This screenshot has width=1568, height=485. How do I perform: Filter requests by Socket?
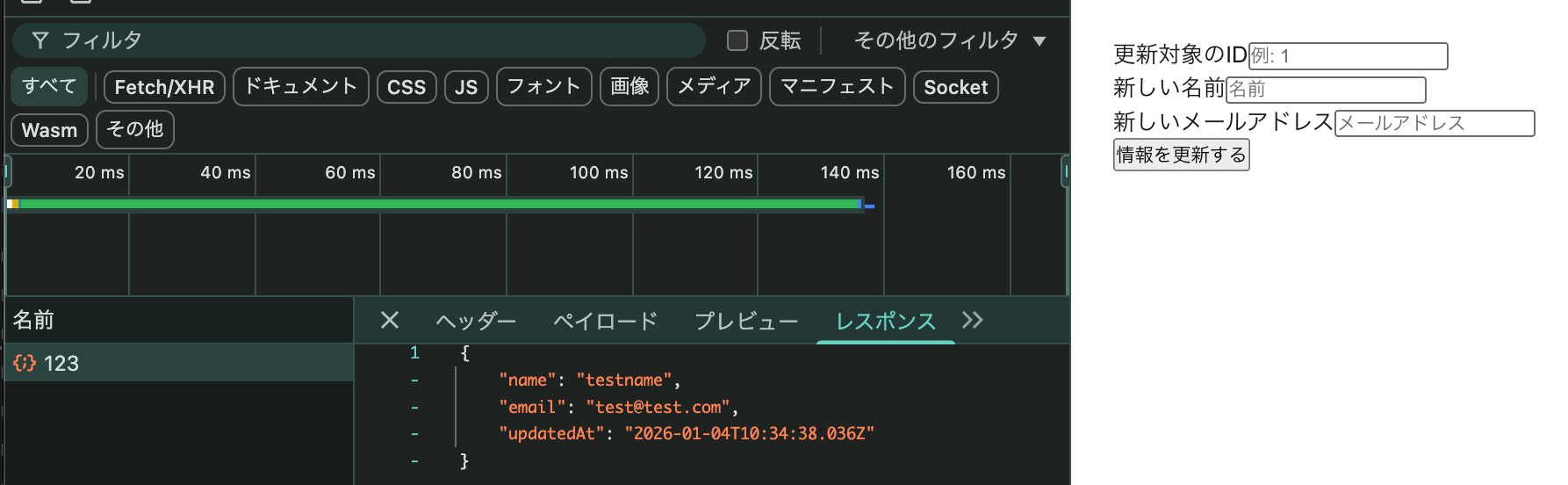955,87
